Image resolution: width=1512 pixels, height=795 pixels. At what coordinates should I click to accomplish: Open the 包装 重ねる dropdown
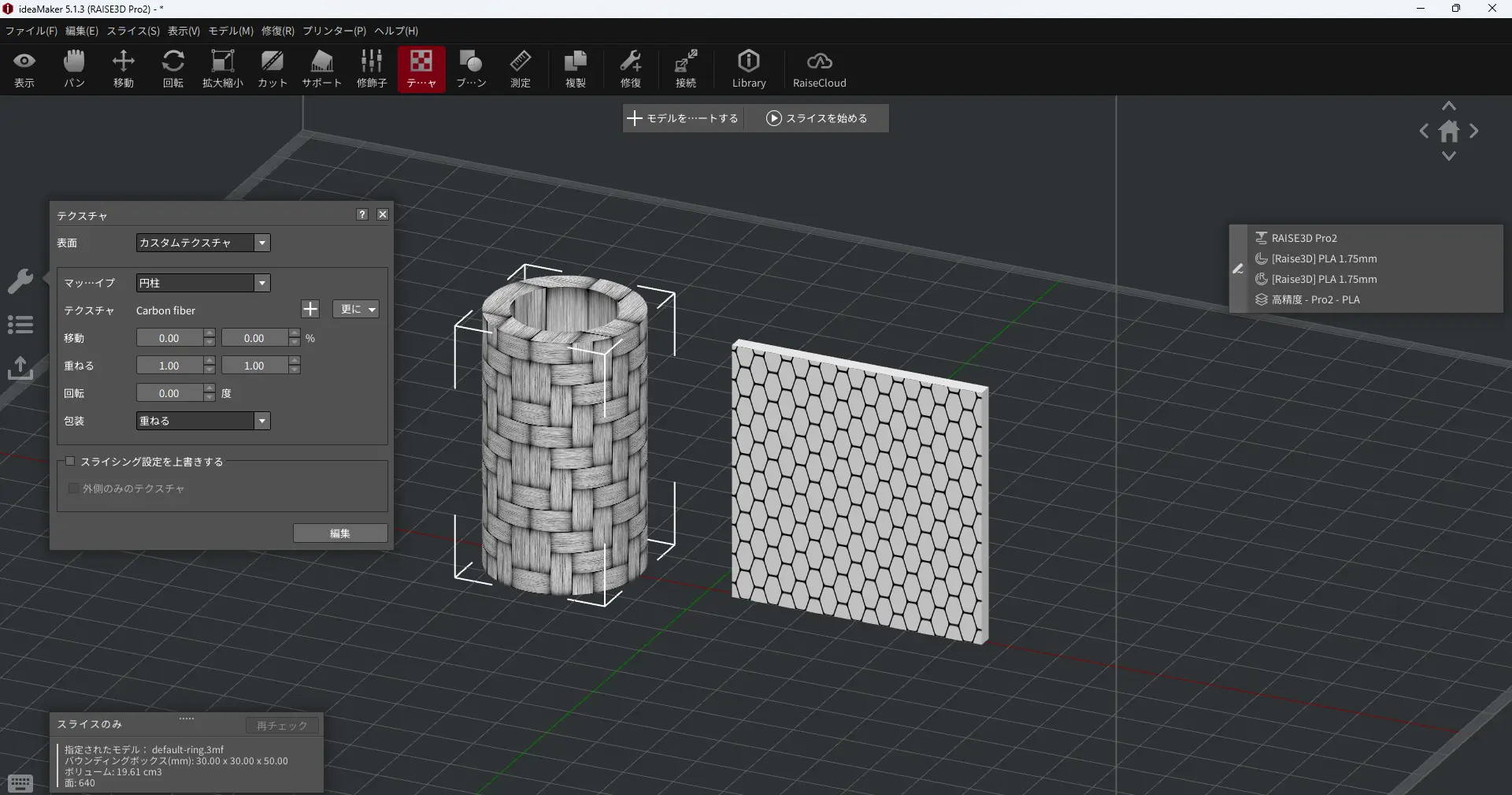point(203,421)
